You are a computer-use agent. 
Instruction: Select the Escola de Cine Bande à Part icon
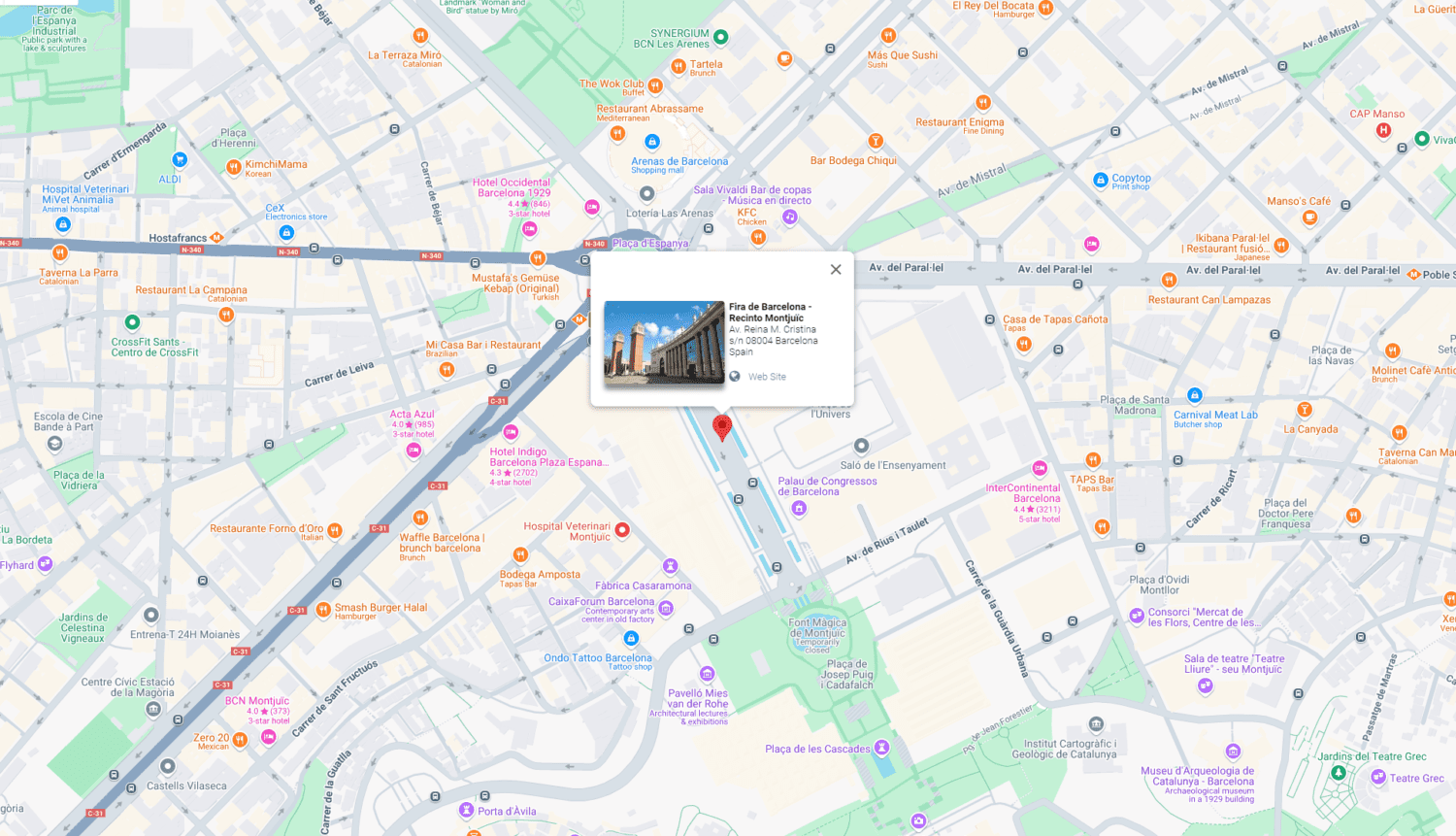54,445
